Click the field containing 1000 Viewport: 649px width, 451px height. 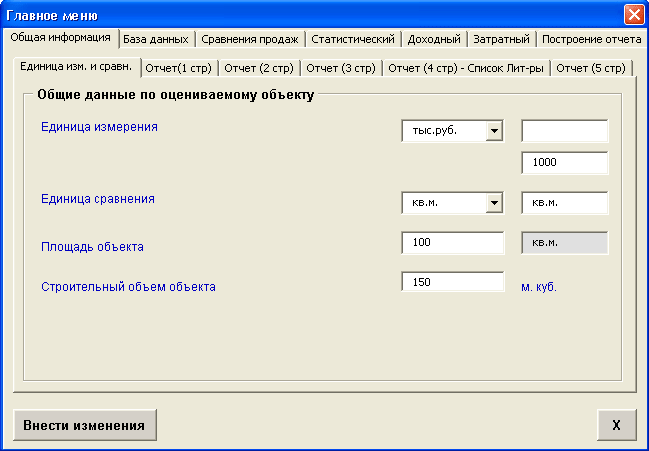click(565, 163)
